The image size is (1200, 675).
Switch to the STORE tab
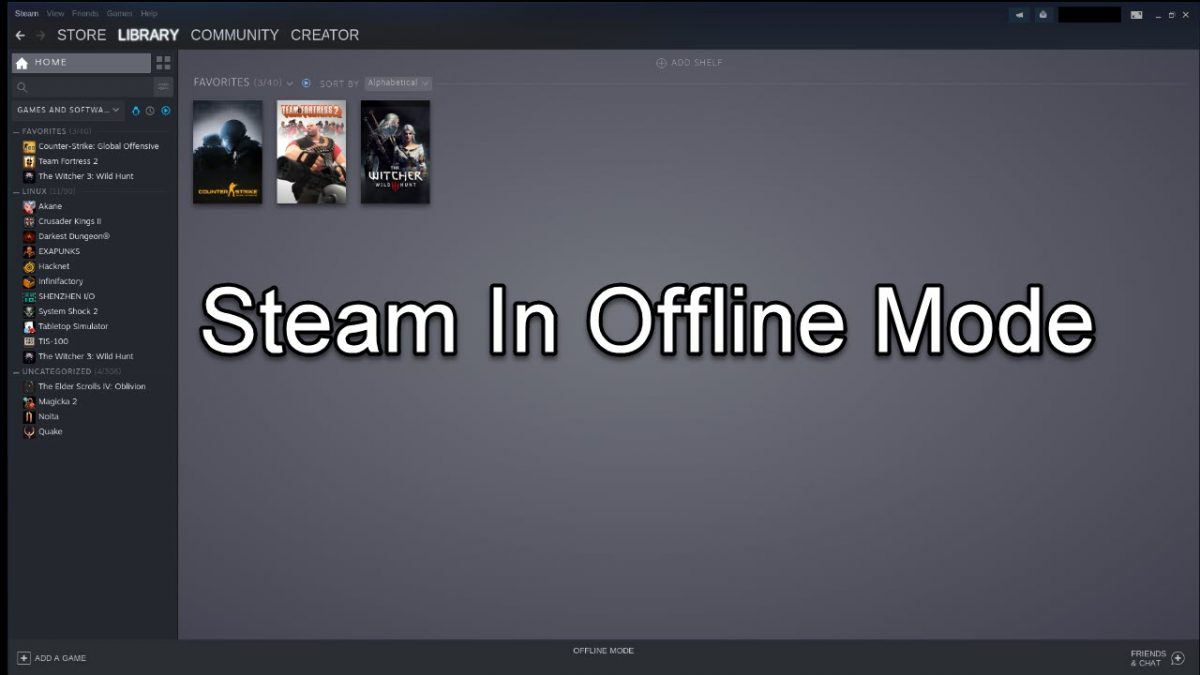pyautogui.click(x=81, y=35)
